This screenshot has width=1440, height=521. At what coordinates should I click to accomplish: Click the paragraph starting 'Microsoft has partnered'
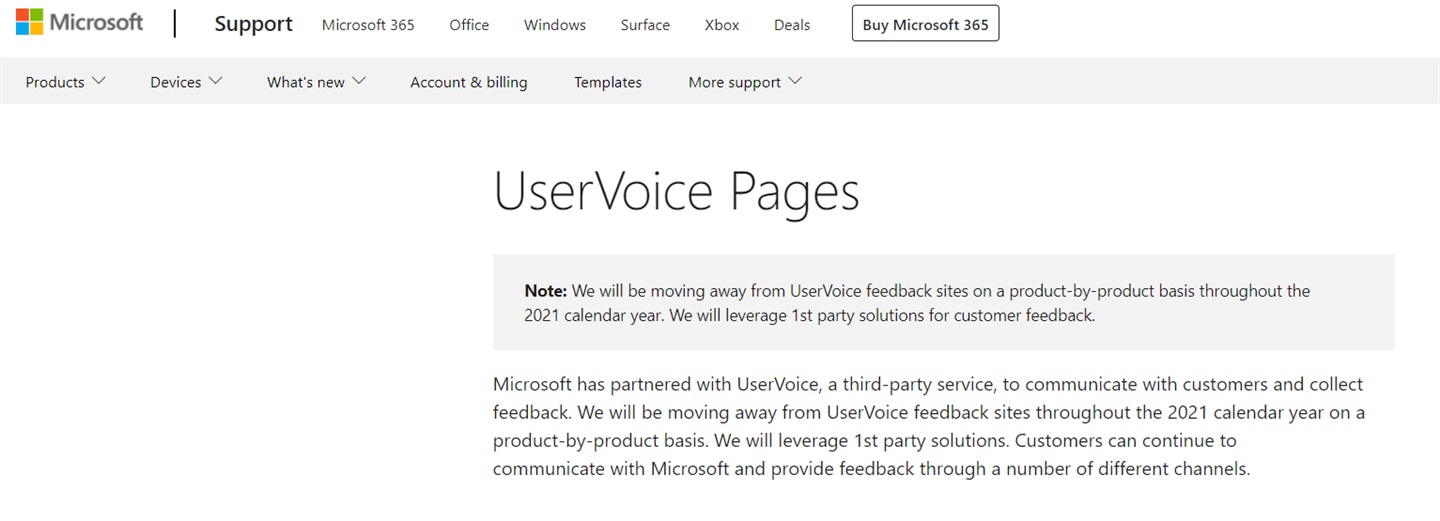[927, 426]
